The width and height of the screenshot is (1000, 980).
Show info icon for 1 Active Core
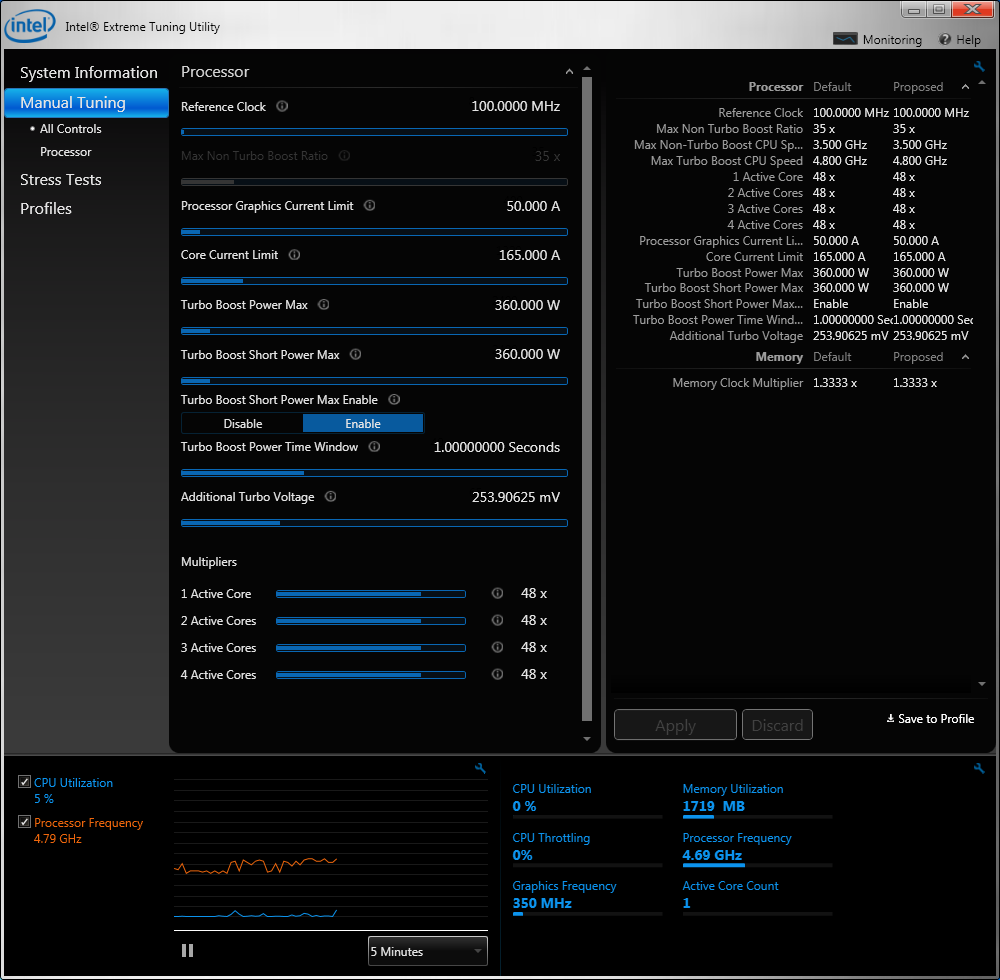click(497, 594)
